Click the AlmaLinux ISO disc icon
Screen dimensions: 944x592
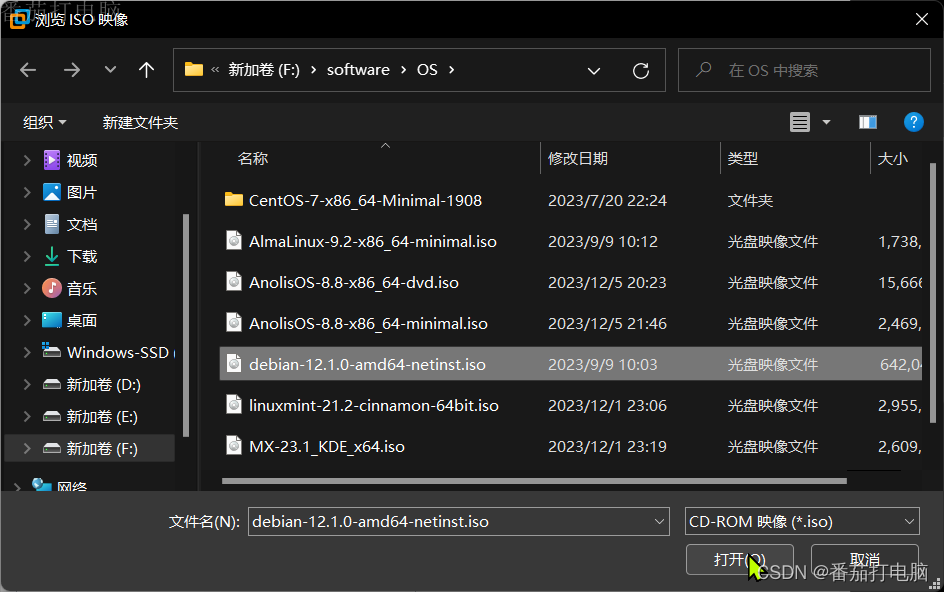[x=234, y=240]
